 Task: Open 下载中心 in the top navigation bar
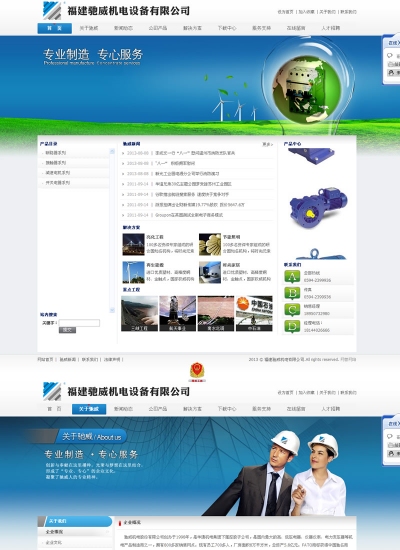[227, 28]
